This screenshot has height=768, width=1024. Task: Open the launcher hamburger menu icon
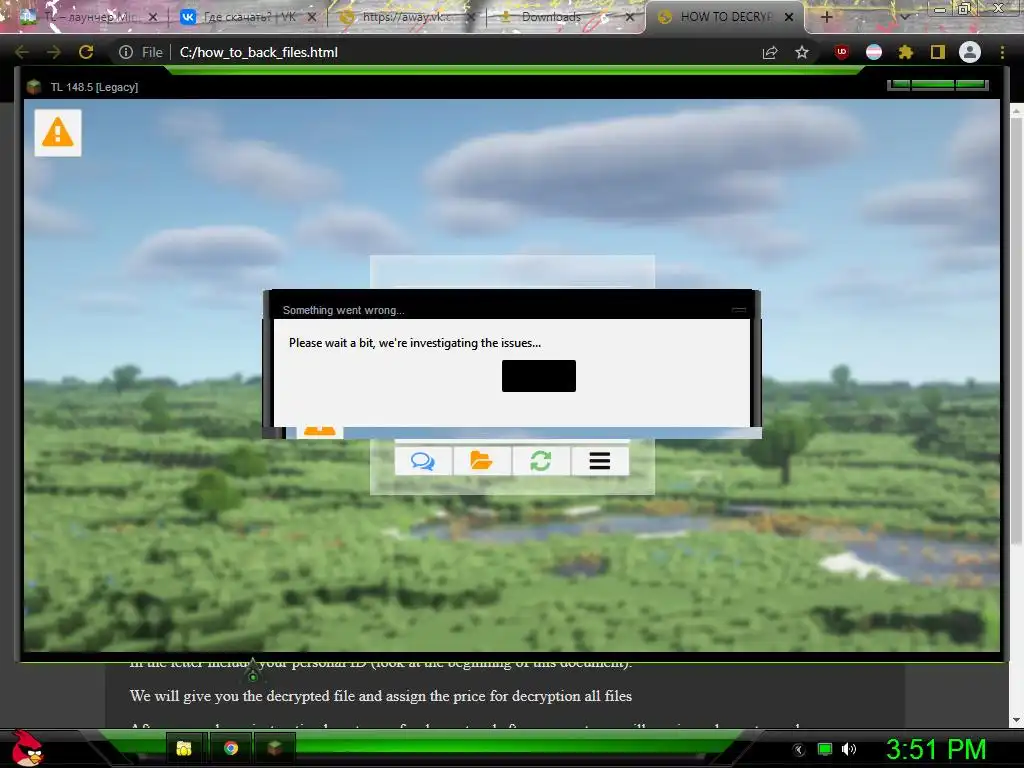coord(600,461)
